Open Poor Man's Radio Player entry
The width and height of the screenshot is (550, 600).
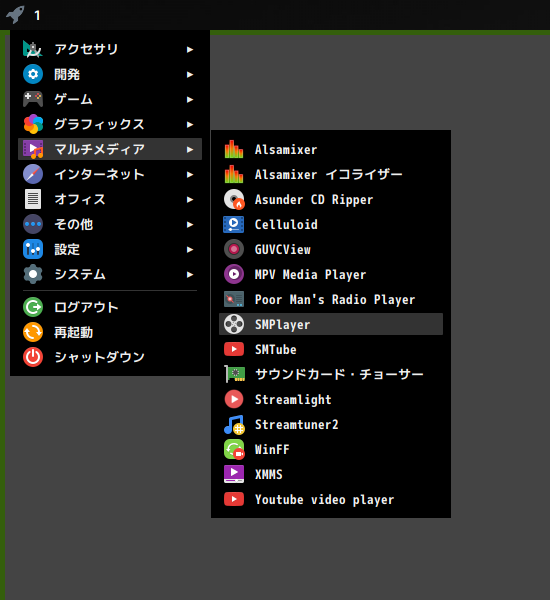(x=331, y=299)
